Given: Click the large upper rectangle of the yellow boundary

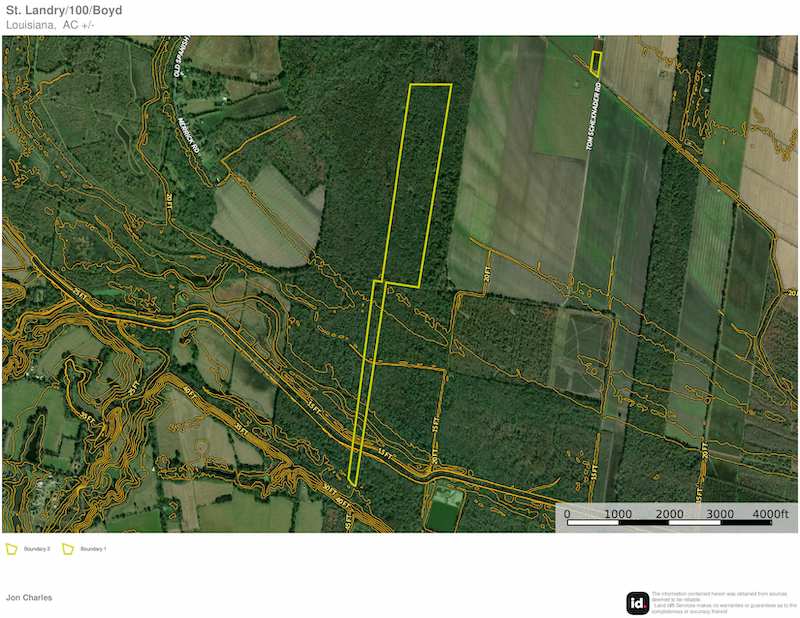Looking at the screenshot, I should [420, 180].
